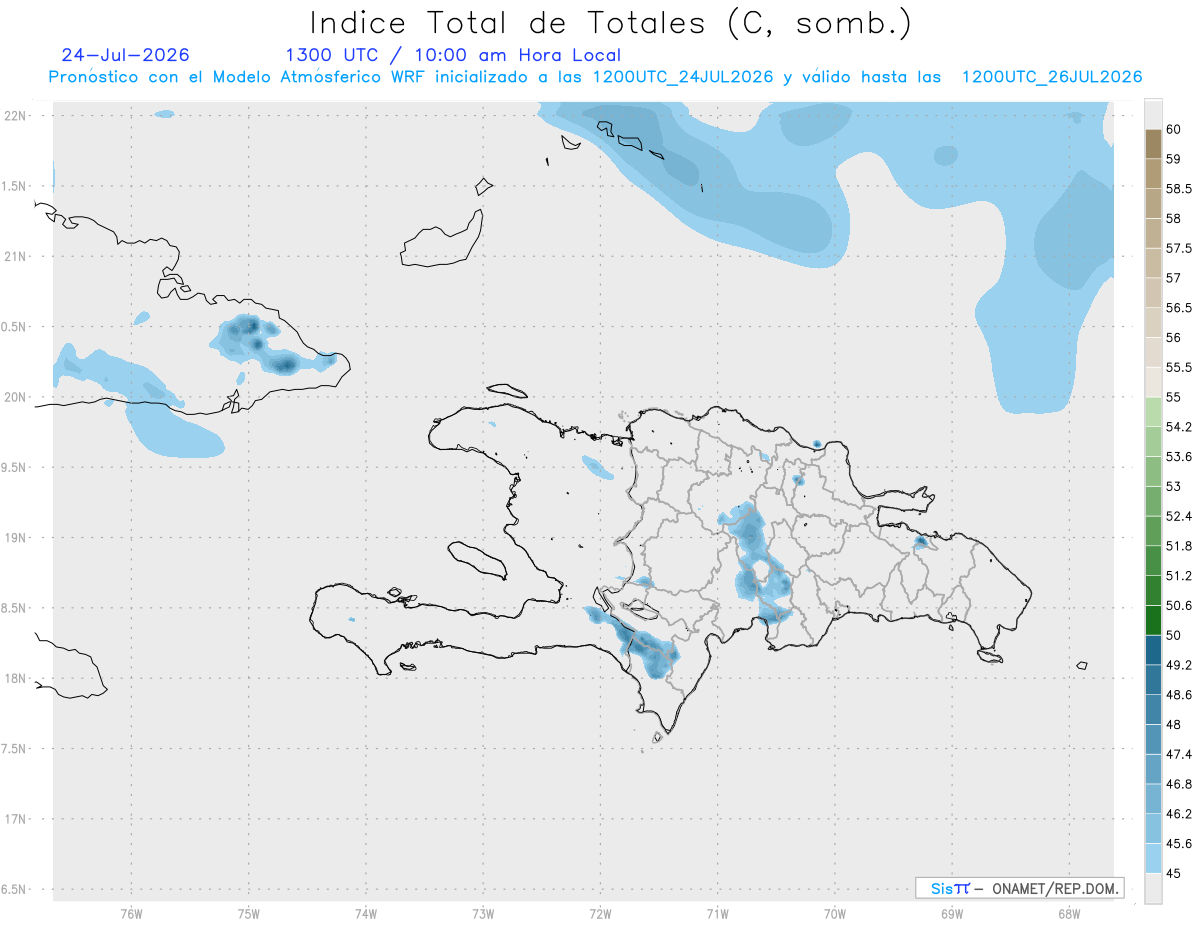The height and width of the screenshot is (927, 1200).
Task: Click the '58.5' value on the color scale
Action: 1179,188
